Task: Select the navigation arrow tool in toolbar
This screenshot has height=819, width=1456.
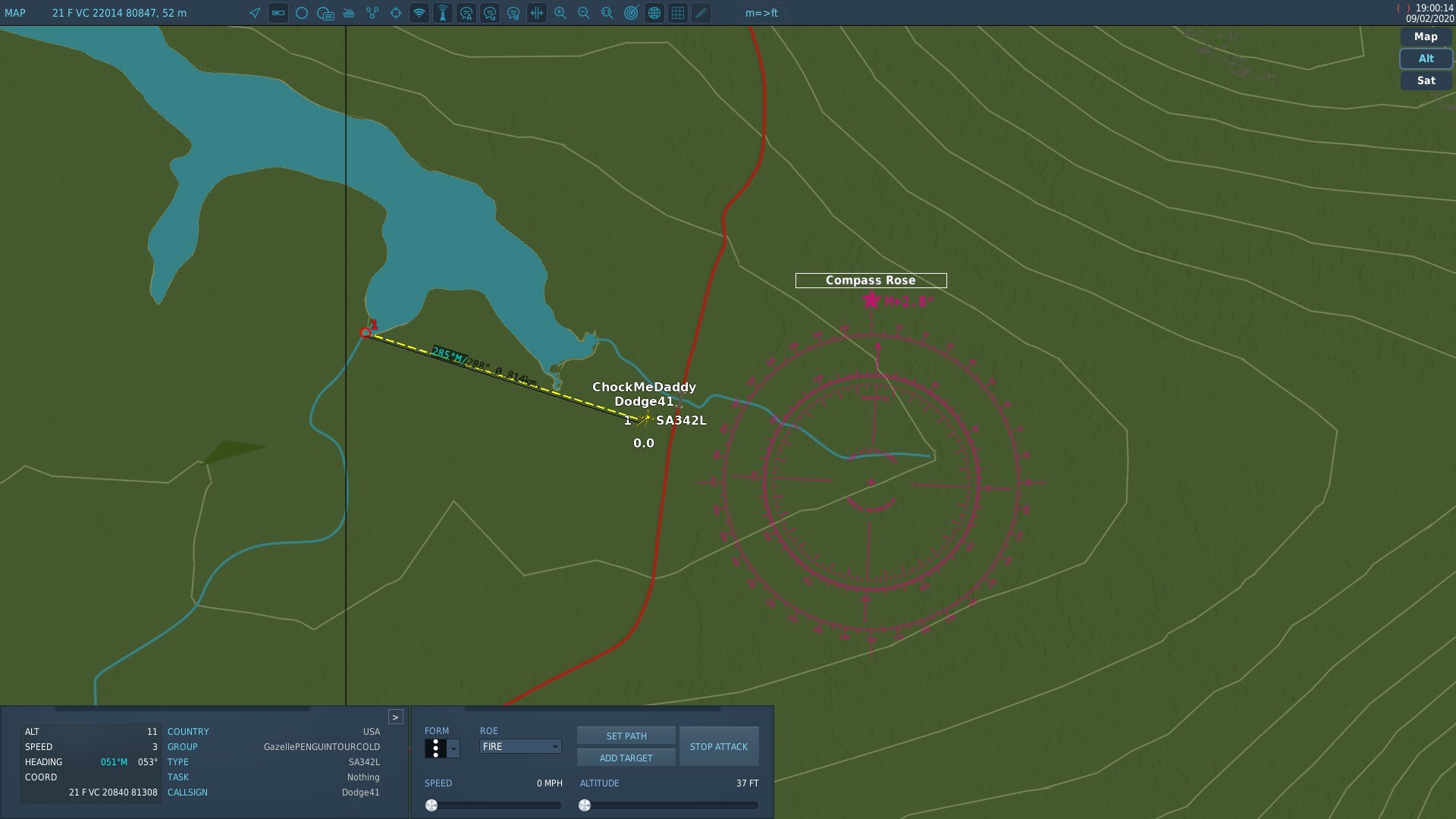Action: (x=255, y=13)
